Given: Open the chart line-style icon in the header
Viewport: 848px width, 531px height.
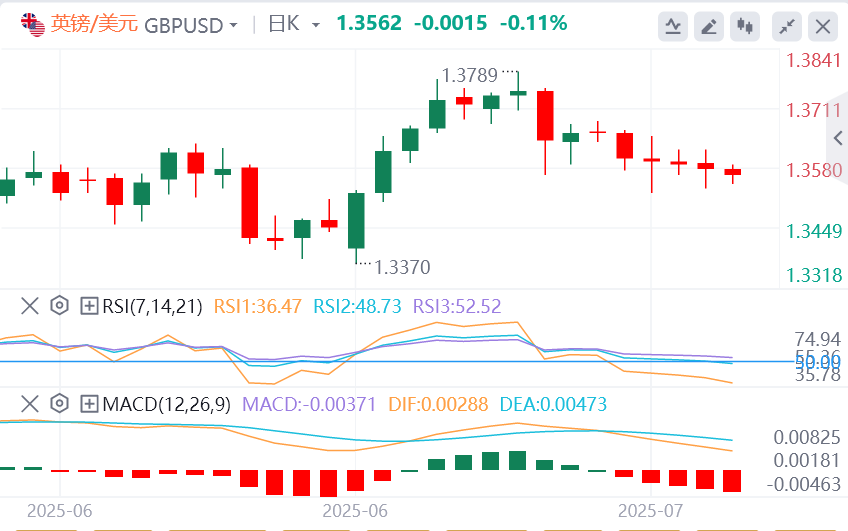Looking at the screenshot, I should (x=673, y=26).
